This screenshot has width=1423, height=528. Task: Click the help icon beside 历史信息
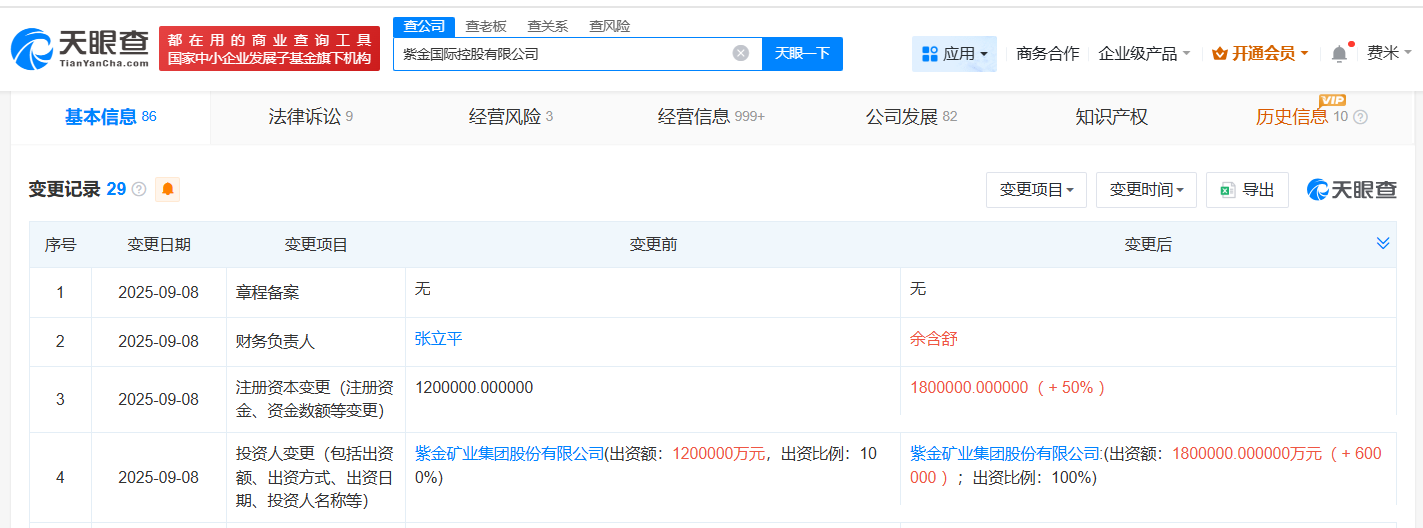point(1360,117)
